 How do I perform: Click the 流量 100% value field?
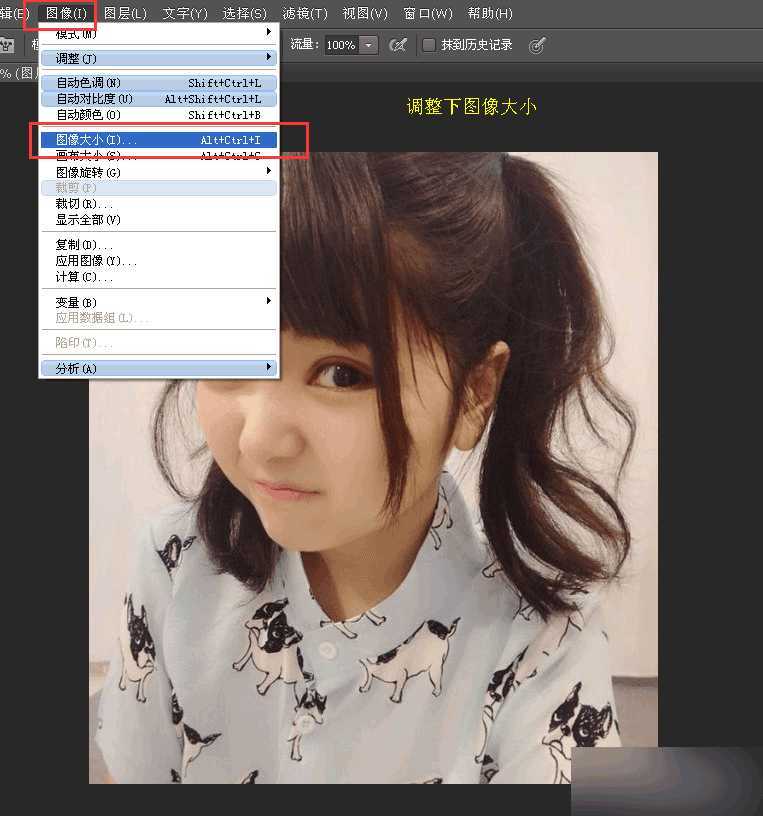pos(341,45)
